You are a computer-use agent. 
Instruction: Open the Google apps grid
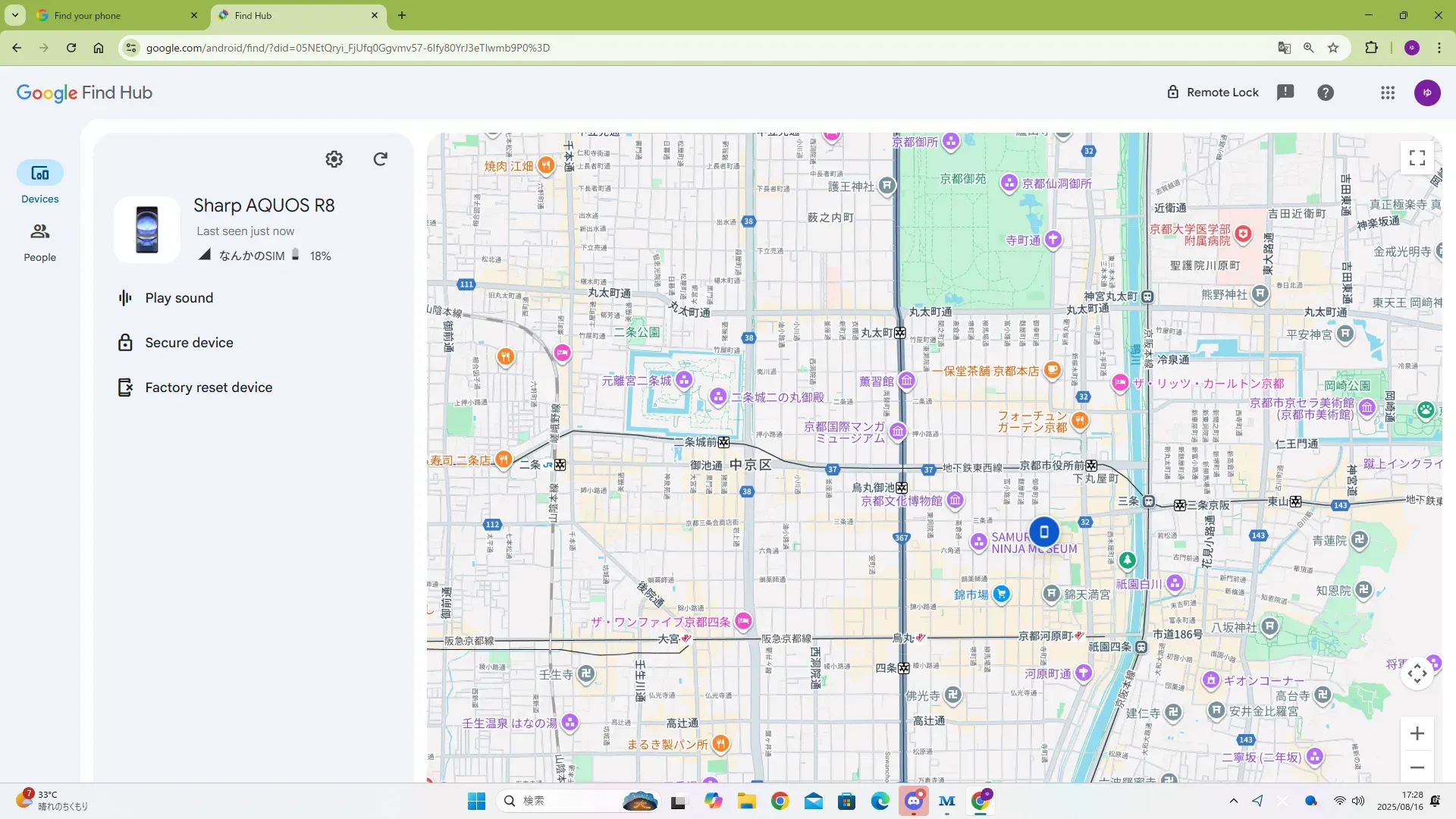tap(1387, 93)
